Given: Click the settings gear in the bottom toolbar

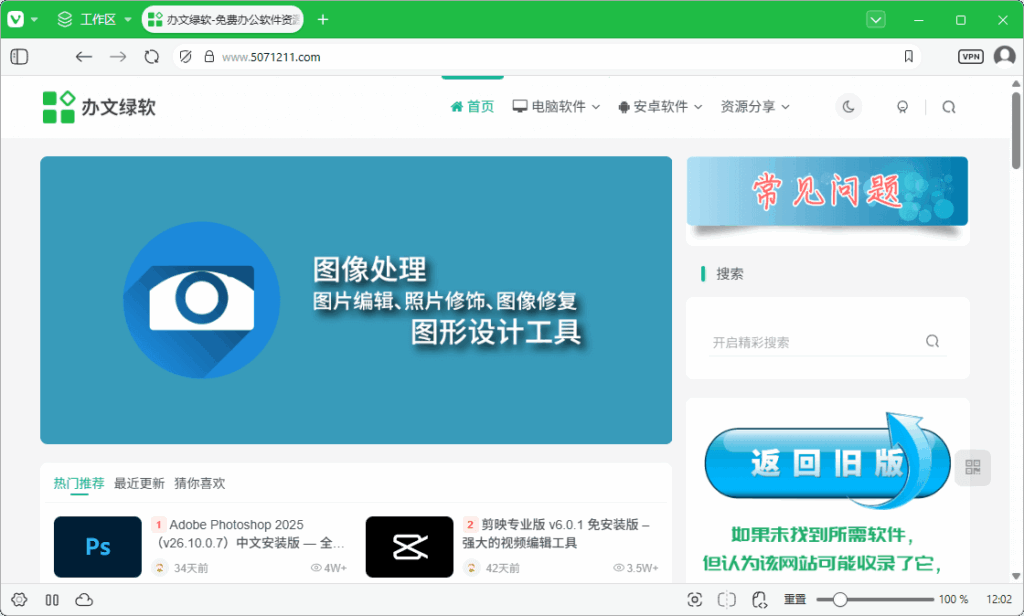Looking at the screenshot, I should tap(21, 599).
